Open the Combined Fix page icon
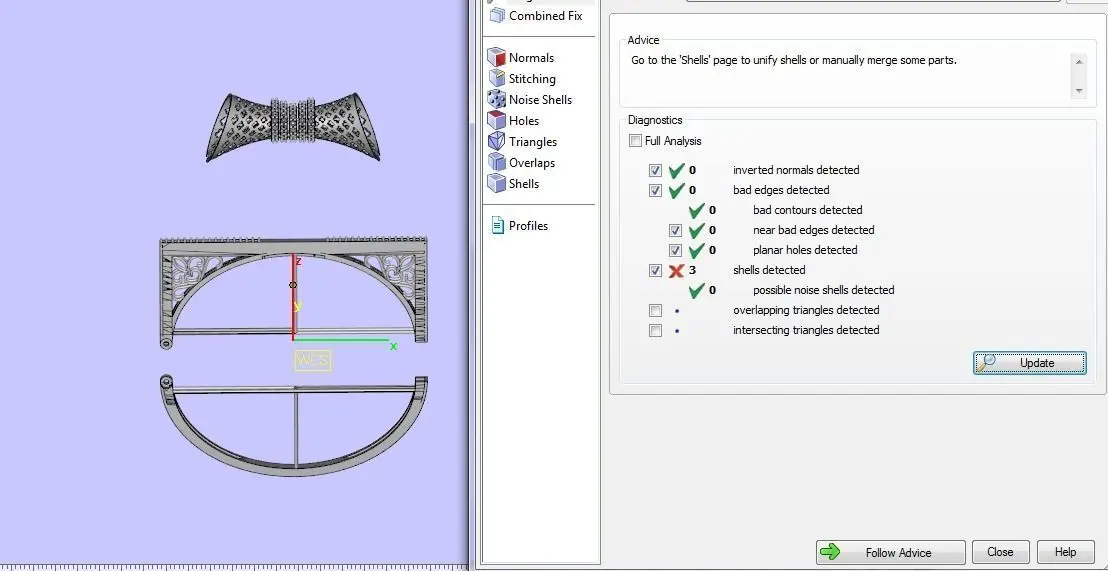Viewport: 1108px width, 571px height. point(497,16)
